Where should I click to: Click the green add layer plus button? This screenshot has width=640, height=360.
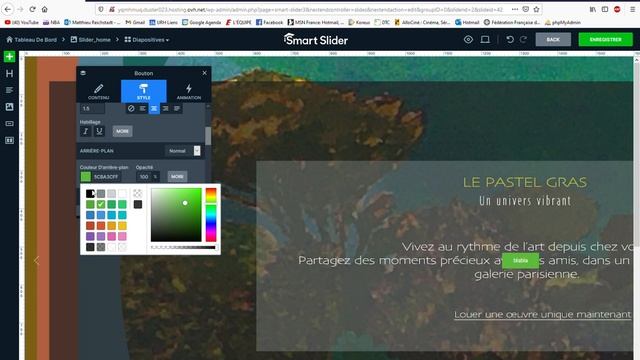pos(9,56)
